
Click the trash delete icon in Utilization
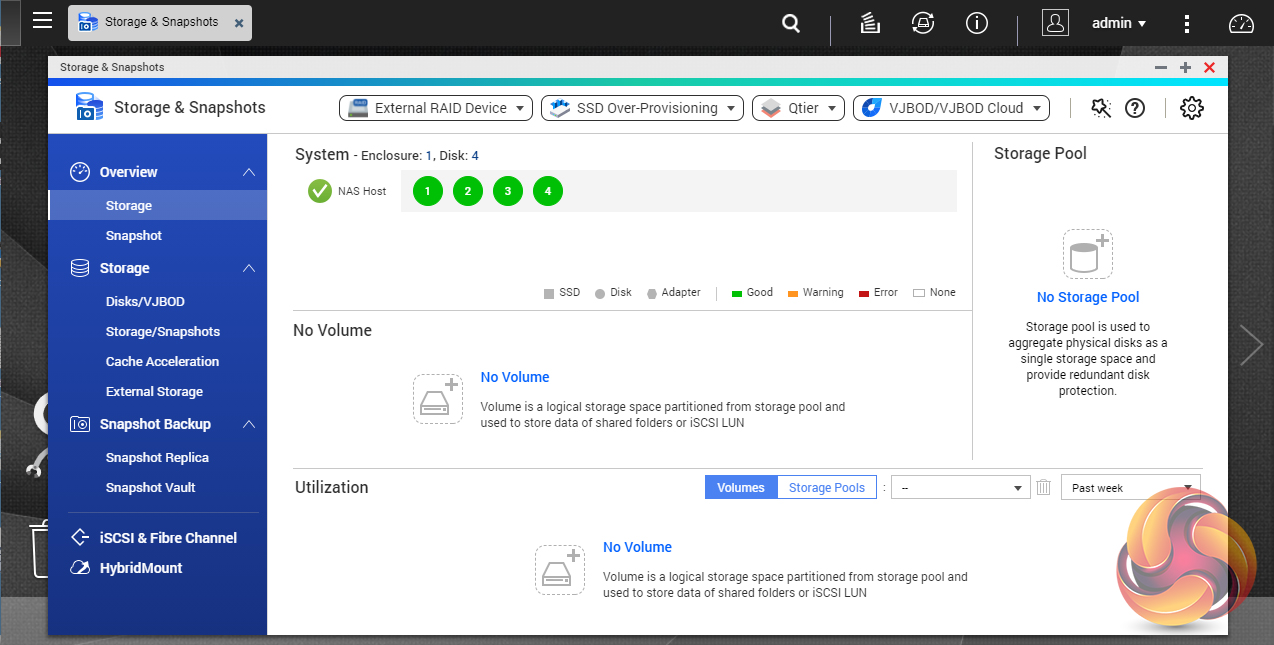pyautogui.click(x=1044, y=487)
